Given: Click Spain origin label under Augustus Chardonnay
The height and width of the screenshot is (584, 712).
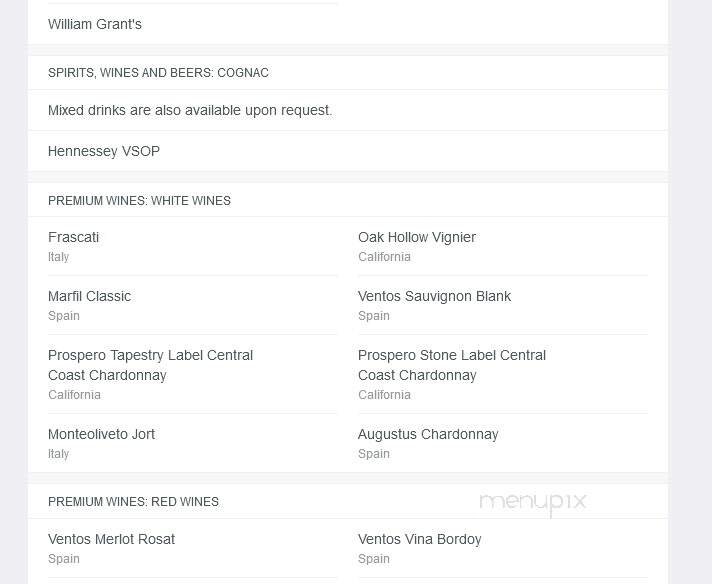Looking at the screenshot, I should tap(374, 454).
